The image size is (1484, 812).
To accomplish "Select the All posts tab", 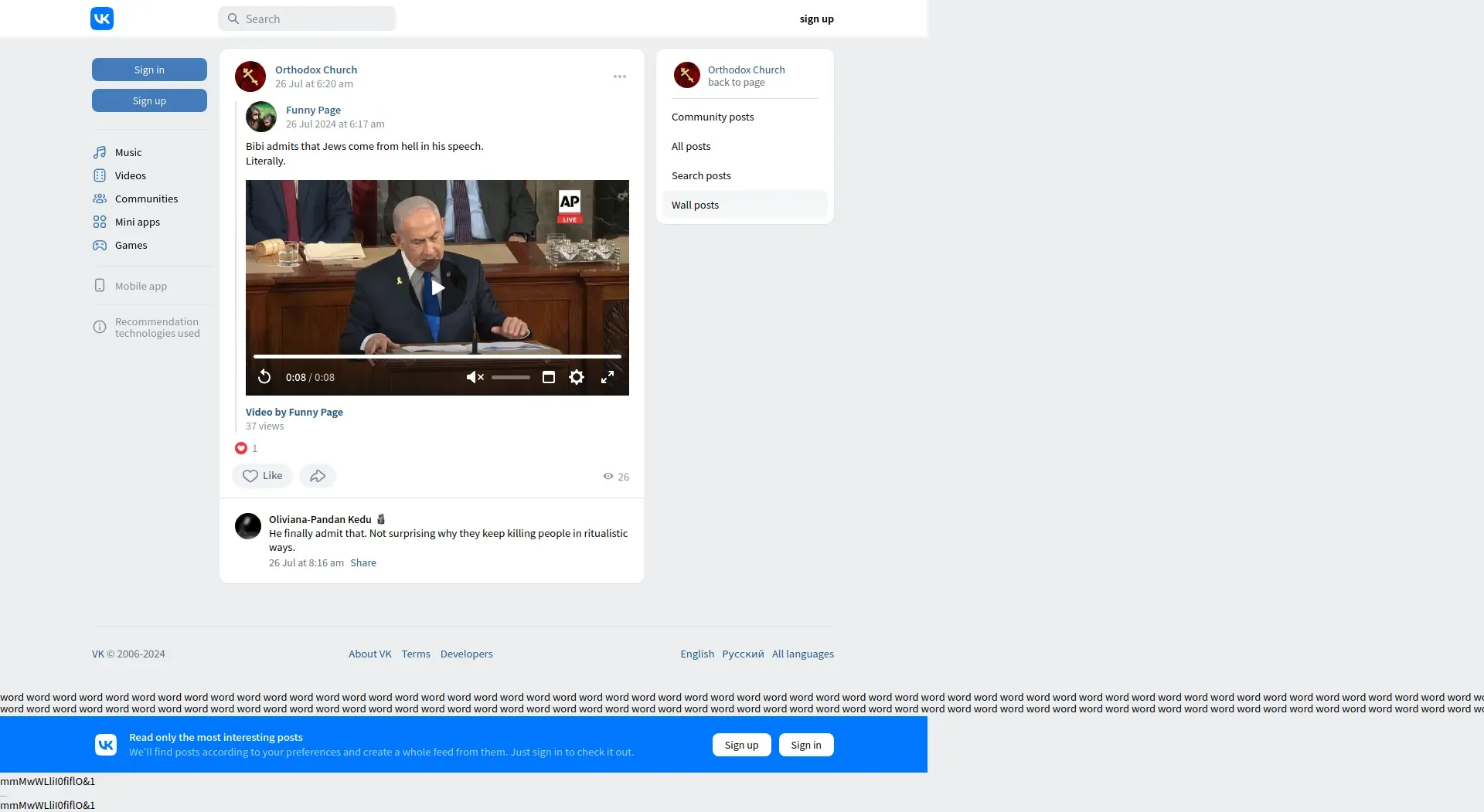I will coord(745,146).
